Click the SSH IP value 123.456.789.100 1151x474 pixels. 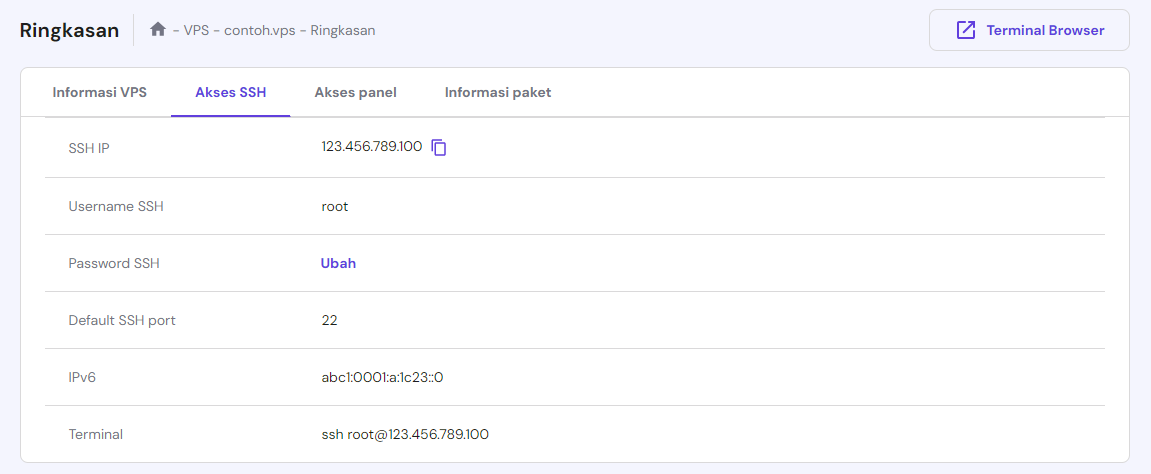(x=371, y=147)
